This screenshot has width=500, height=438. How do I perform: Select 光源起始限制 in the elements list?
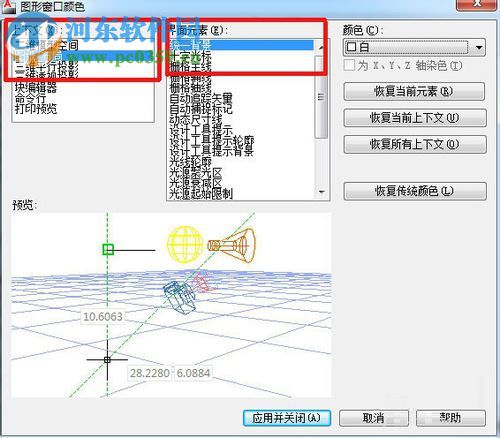tap(201, 193)
